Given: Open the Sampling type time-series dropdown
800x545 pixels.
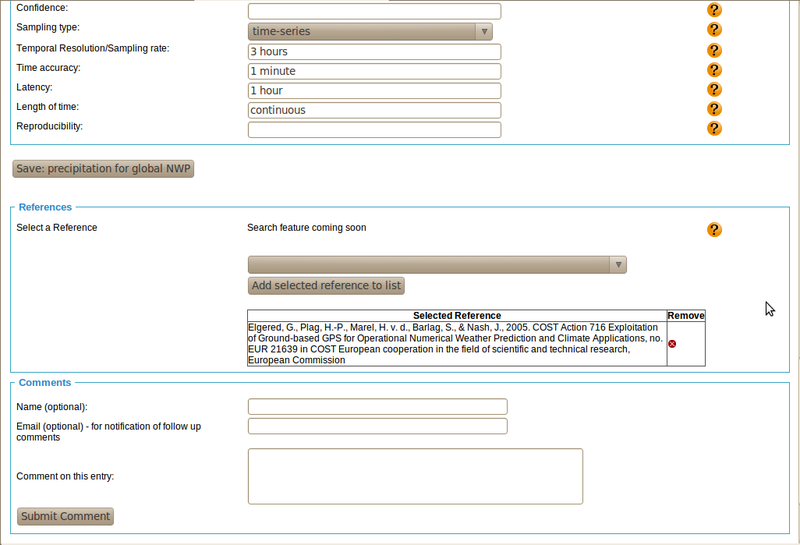Looking at the screenshot, I should point(370,31).
